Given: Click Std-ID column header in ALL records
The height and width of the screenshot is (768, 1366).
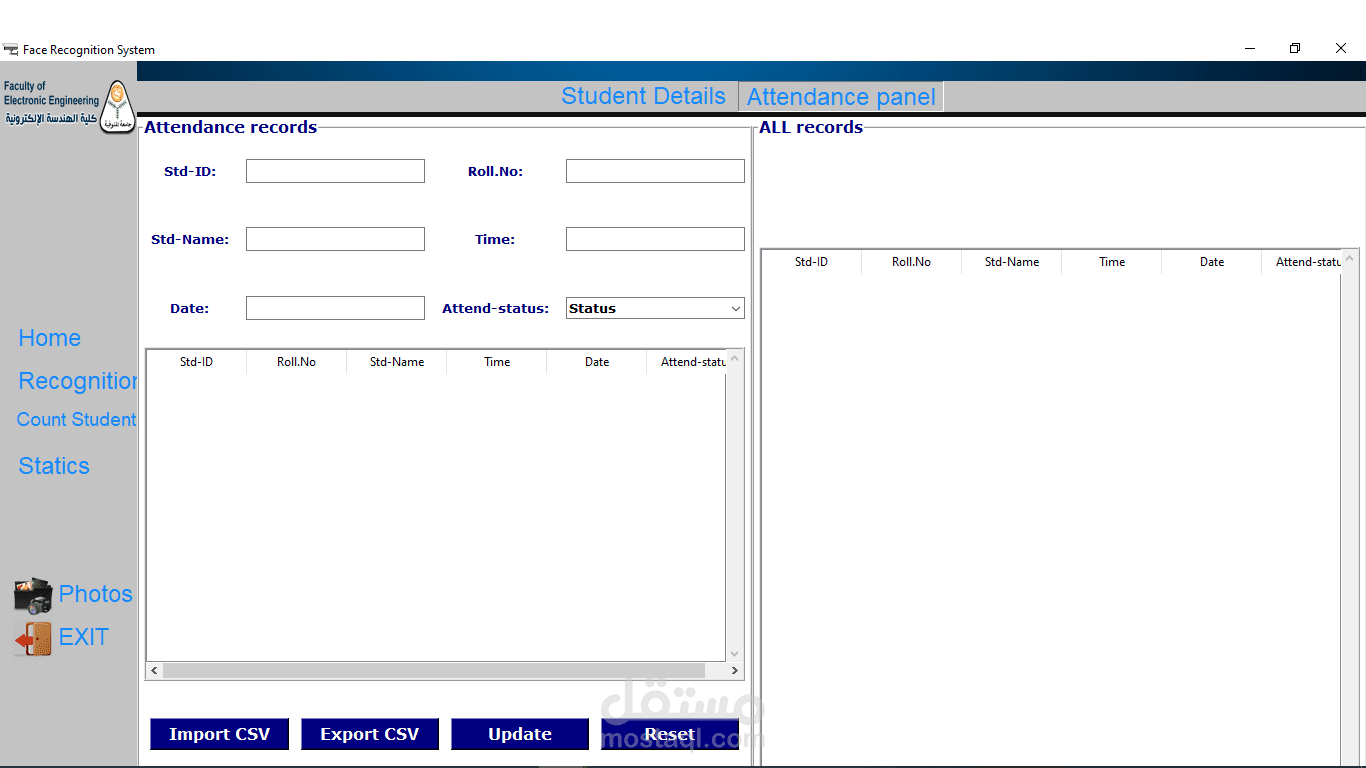Looking at the screenshot, I should coord(811,262).
